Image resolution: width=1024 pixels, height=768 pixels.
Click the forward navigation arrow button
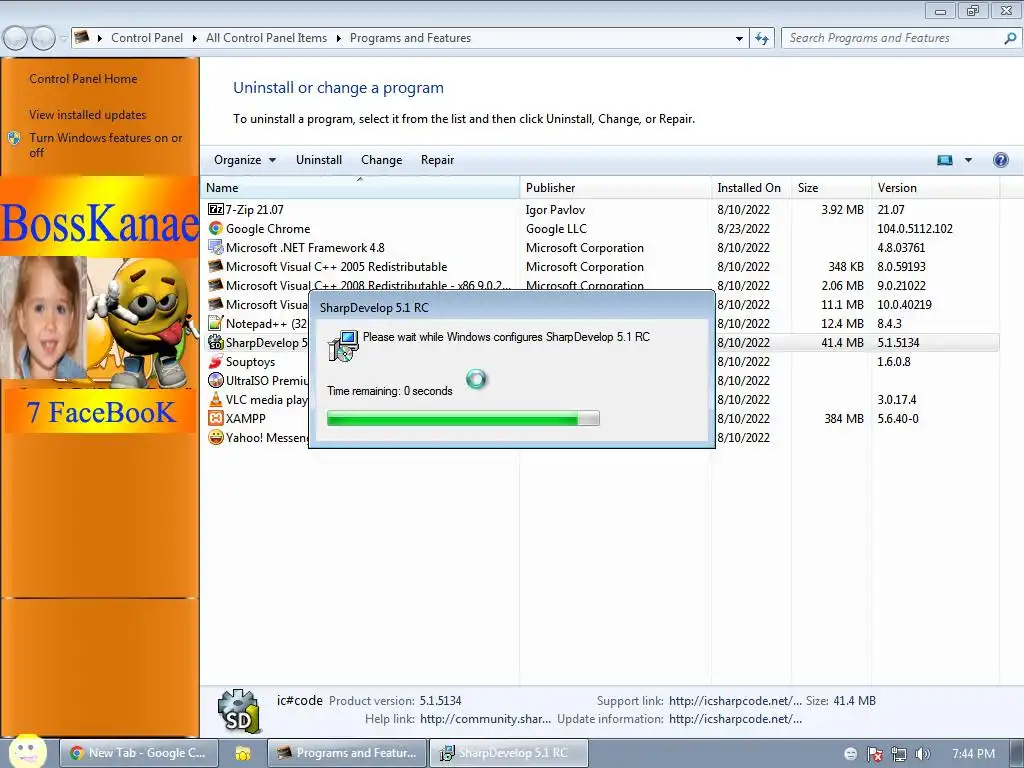tap(43, 39)
